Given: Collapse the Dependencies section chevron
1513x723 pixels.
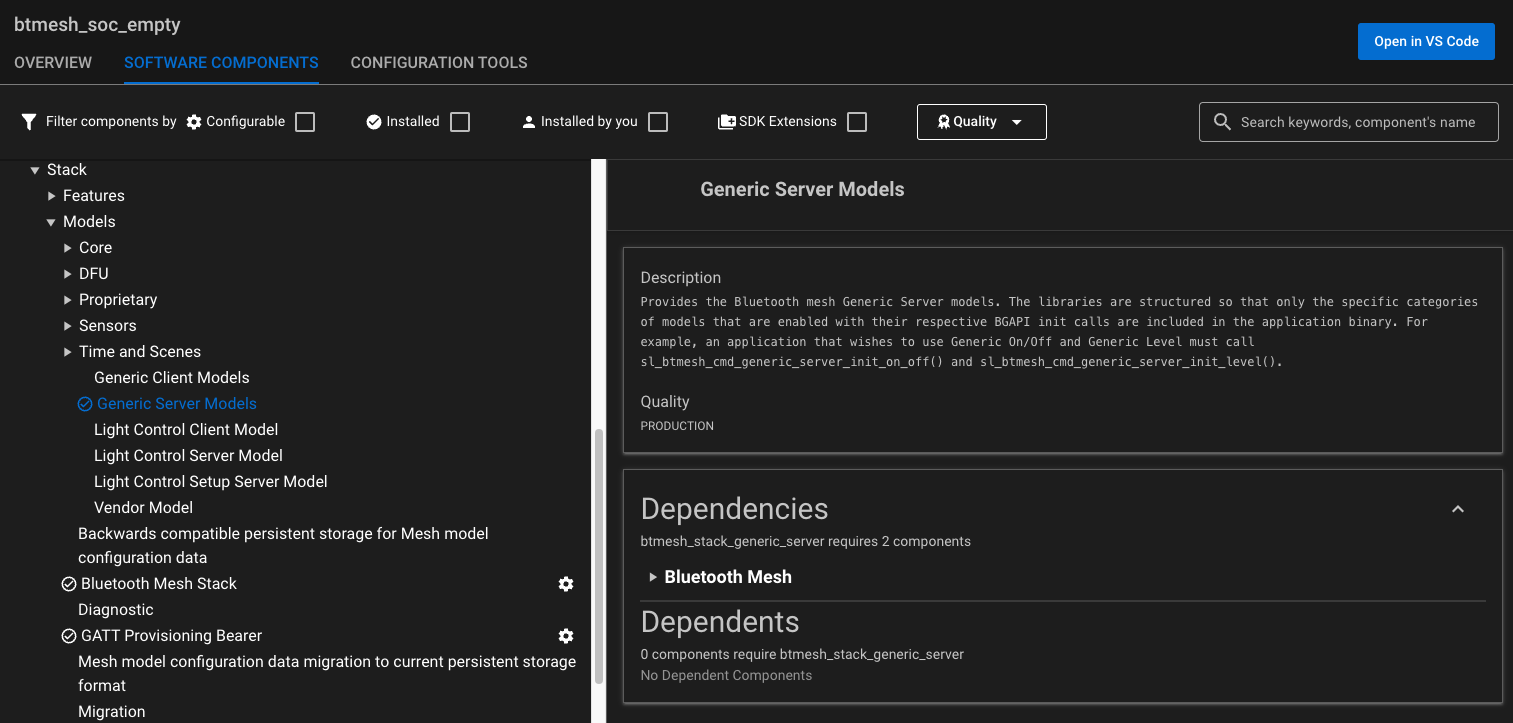Looking at the screenshot, I should (1457, 509).
